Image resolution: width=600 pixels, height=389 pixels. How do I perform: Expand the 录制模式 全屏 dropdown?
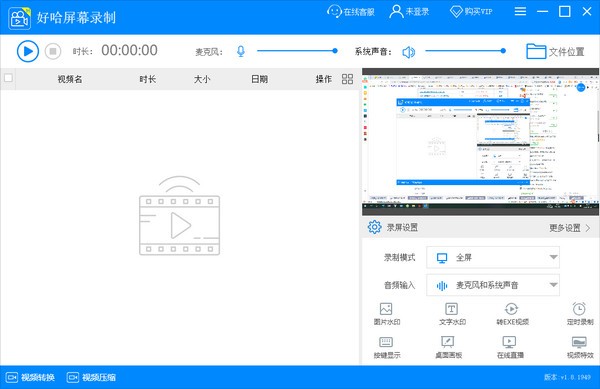coord(493,257)
